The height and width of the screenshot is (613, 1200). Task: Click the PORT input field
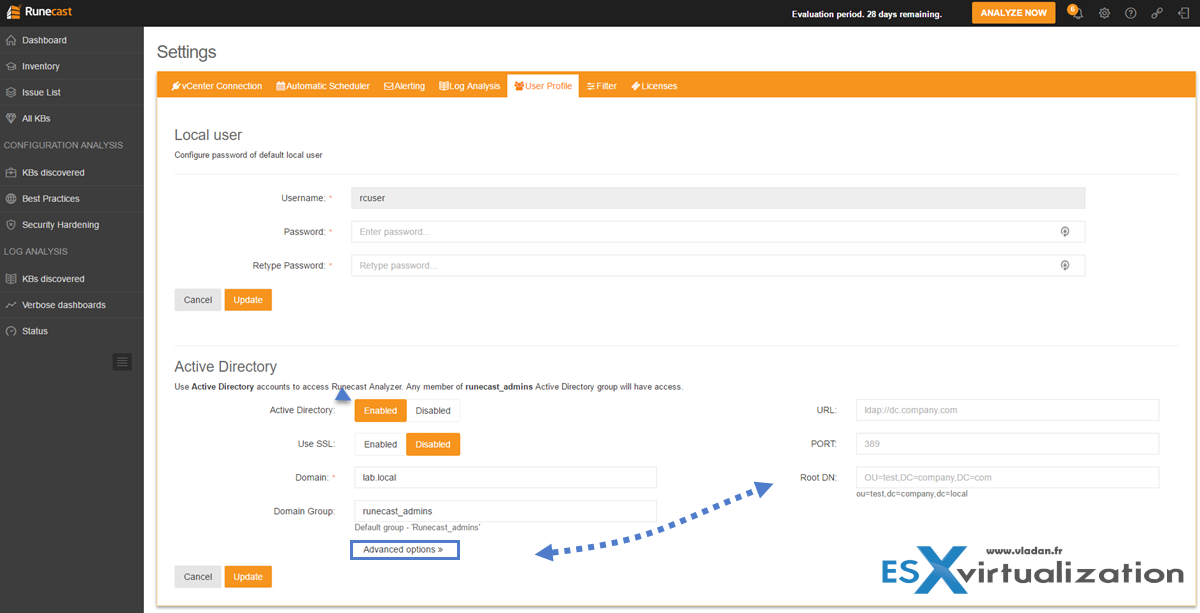click(x=1007, y=444)
